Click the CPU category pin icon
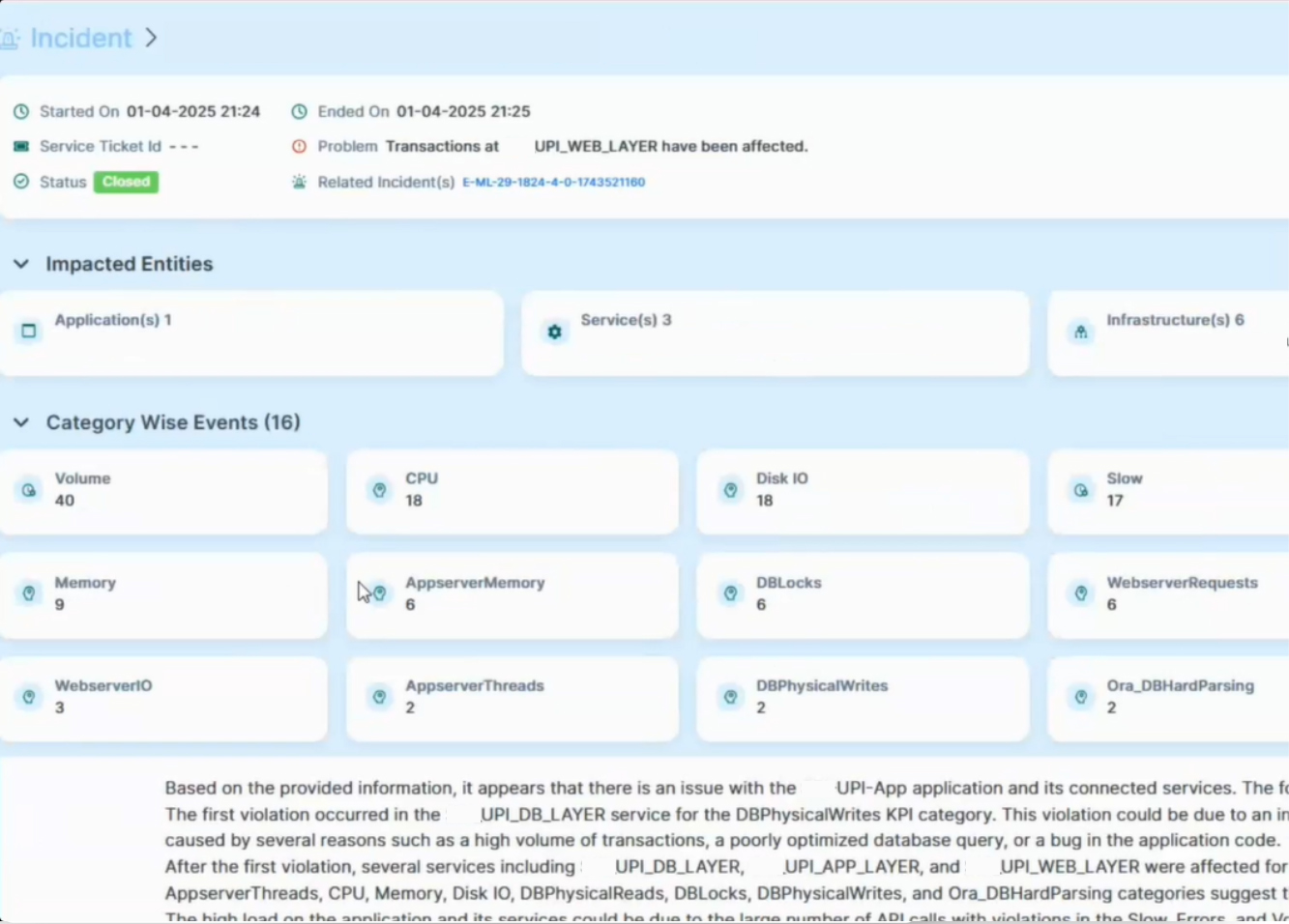Image resolution: width=1289 pixels, height=924 pixels. tap(379, 490)
